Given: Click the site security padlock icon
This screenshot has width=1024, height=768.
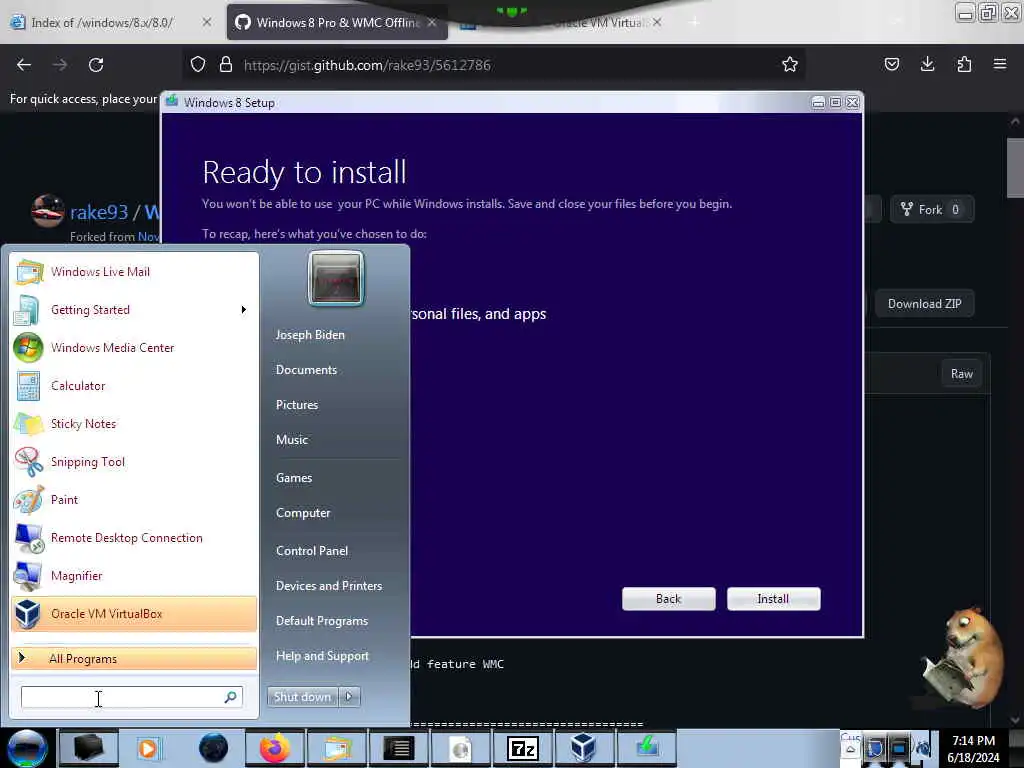Looking at the screenshot, I should click(226, 65).
